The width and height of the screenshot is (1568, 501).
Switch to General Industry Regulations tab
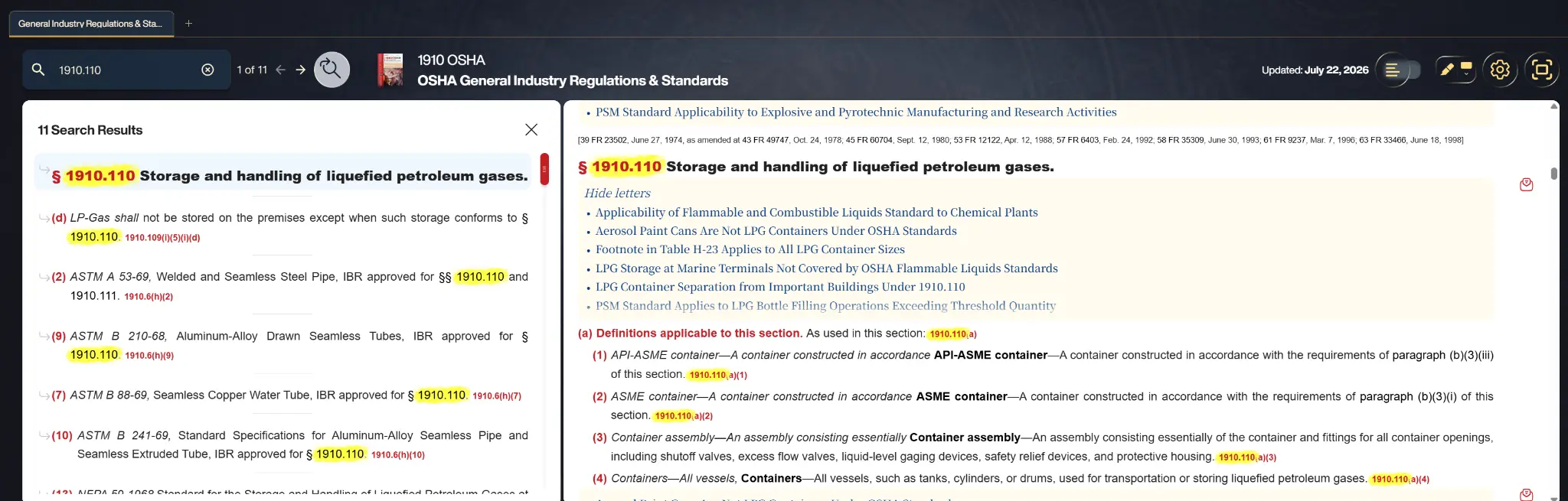point(91,24)
